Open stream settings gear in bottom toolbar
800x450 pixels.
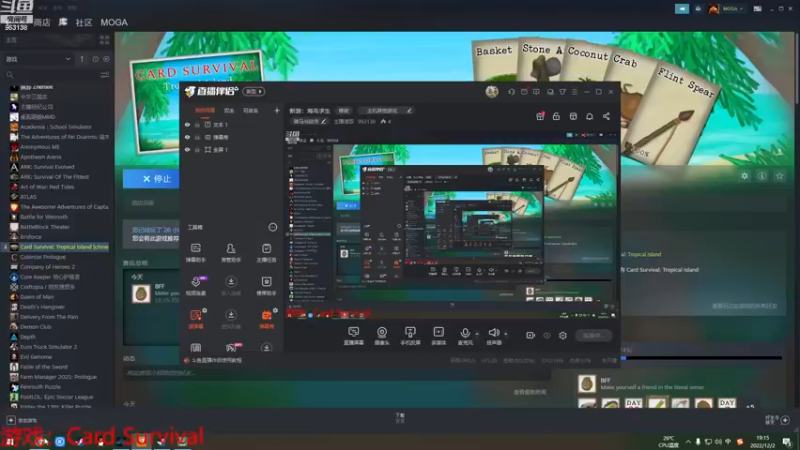(x=563, y=335)
